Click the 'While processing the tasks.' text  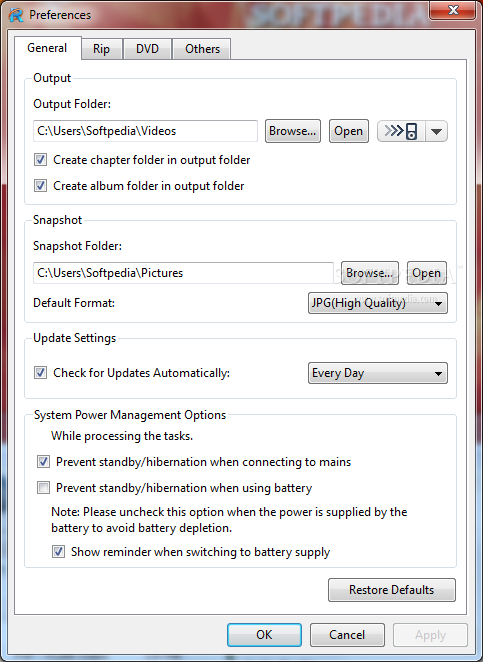pos(122,436)
